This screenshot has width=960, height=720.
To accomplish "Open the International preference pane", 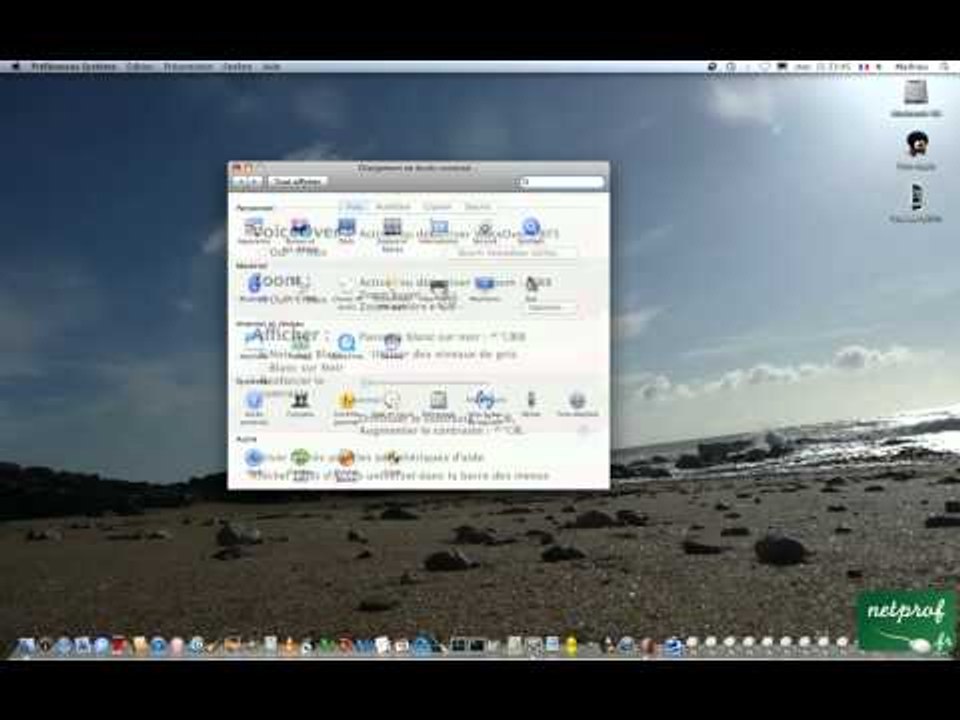I will point(438,231).
